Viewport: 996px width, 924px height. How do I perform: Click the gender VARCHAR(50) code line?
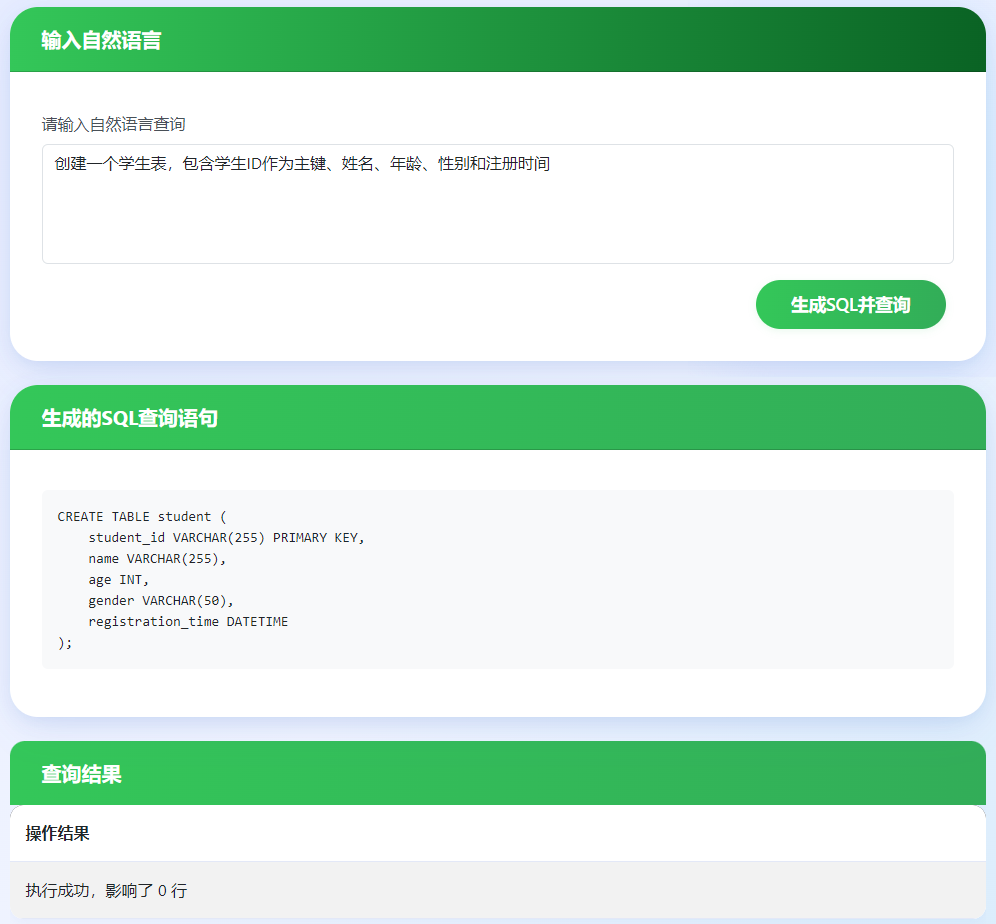161,601
